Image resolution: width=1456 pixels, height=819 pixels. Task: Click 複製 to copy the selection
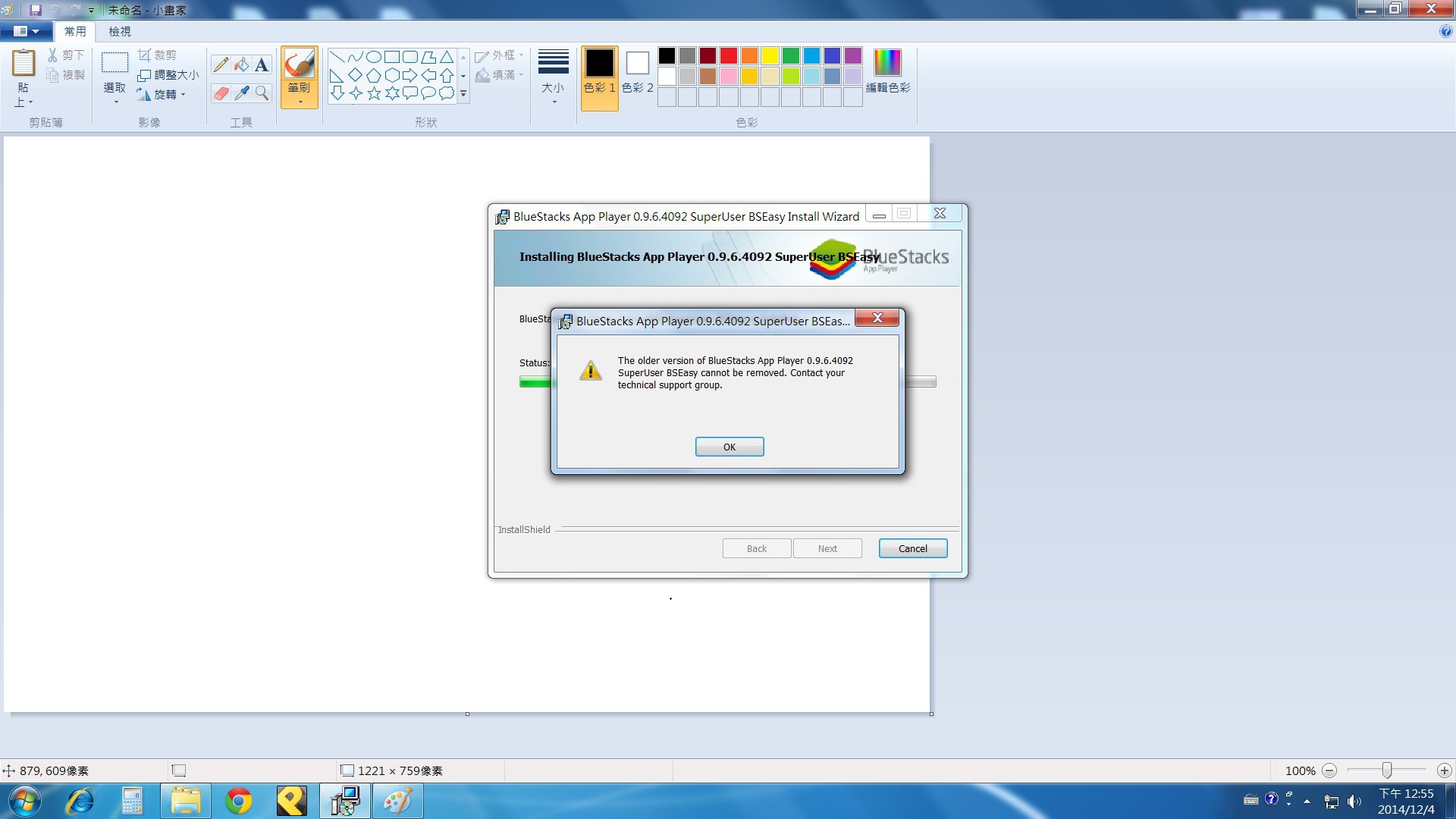pos(66,74)
